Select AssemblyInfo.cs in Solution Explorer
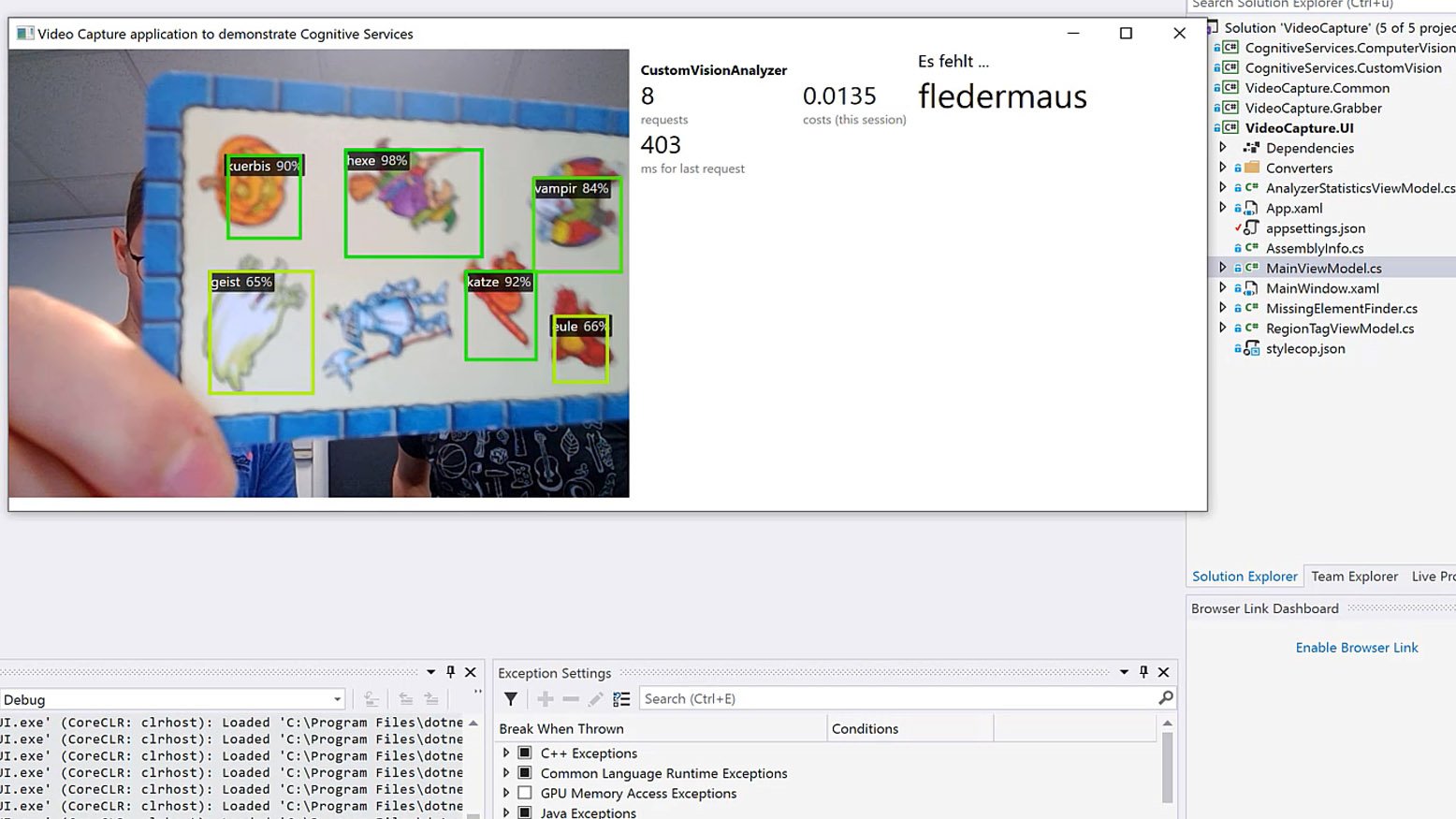This screenshot has height=819, width=1456. pyautogui.click(x=1315, y=248)
